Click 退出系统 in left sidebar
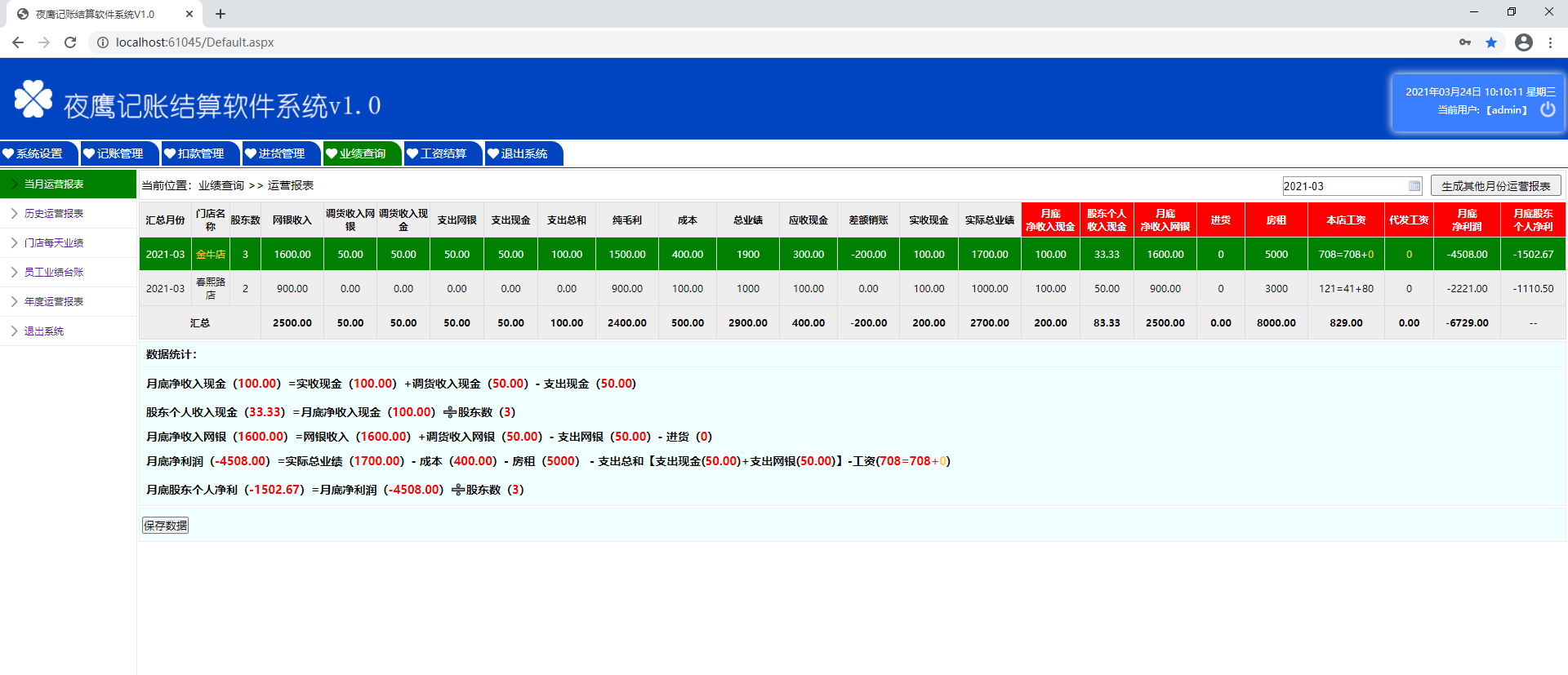Image resolution: width=1568 pixels, height=675 pixels. [68, 331]
